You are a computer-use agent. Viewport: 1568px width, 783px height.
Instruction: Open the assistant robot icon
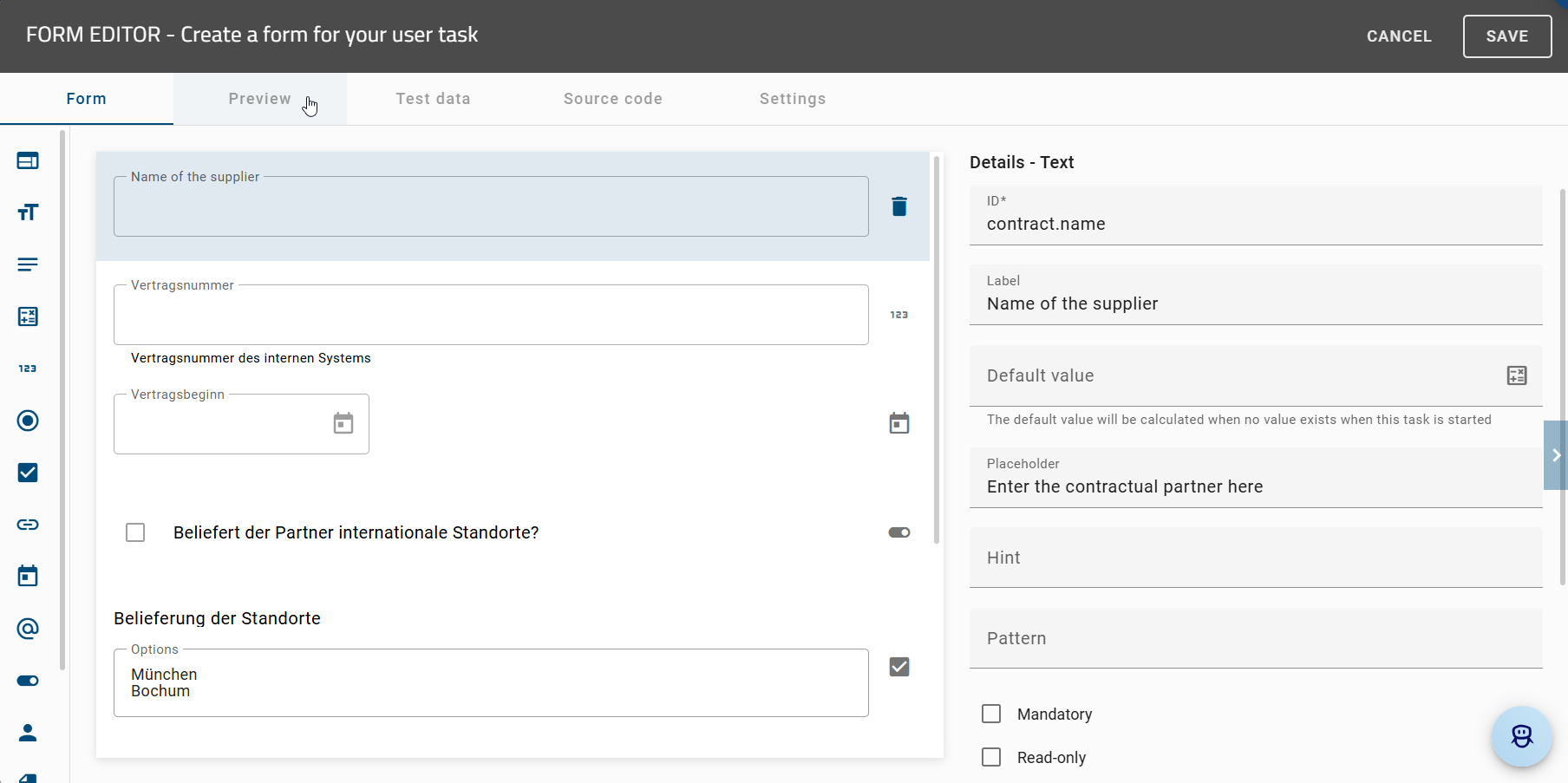[x=1521, y=736]
